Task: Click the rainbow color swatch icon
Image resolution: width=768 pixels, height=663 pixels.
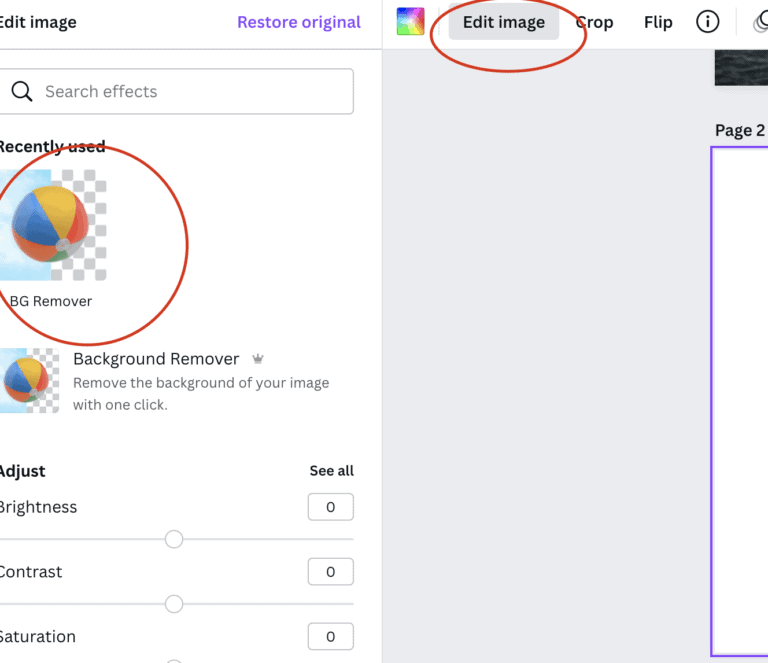Action: click(410, 22)
